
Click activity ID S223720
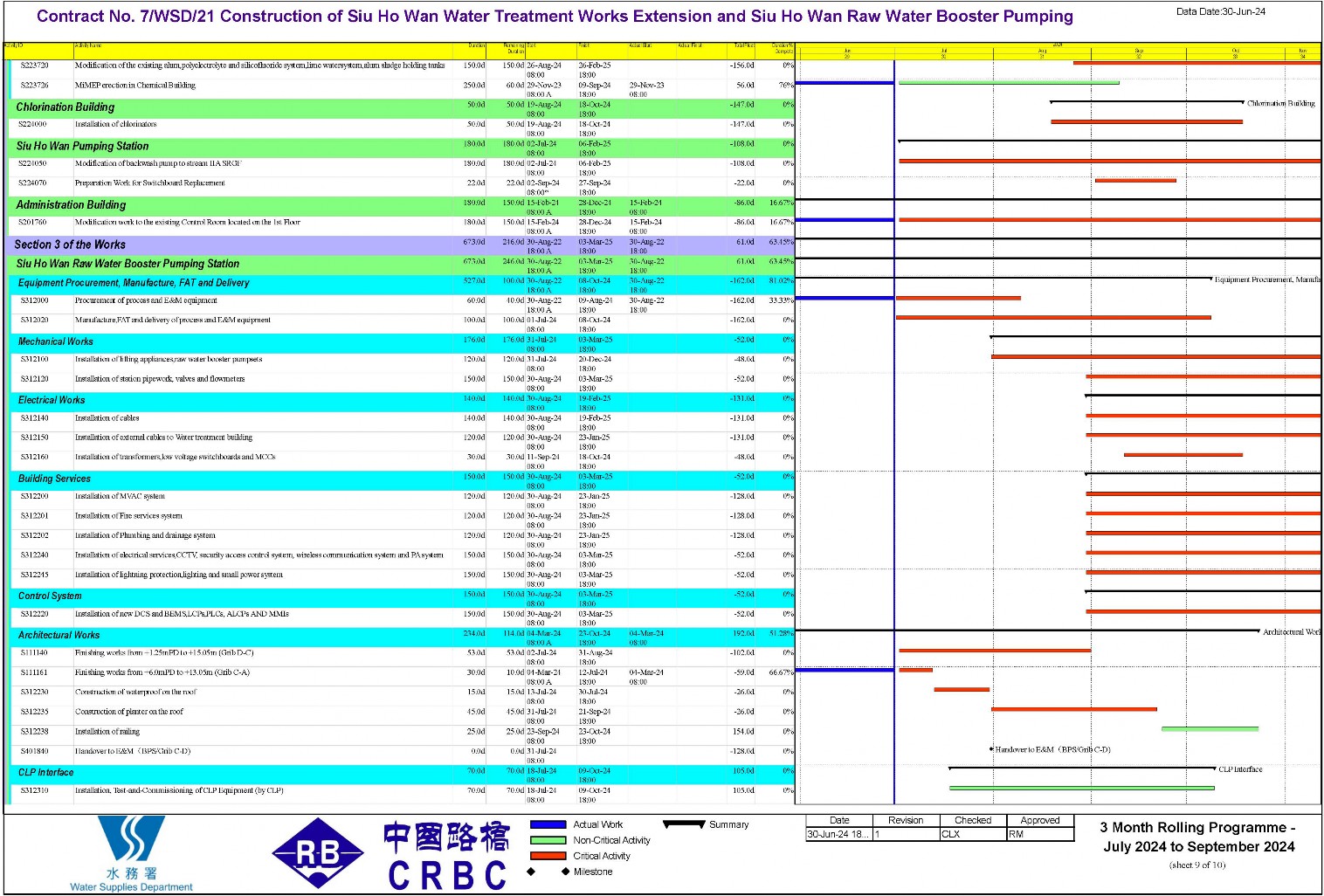34,65
